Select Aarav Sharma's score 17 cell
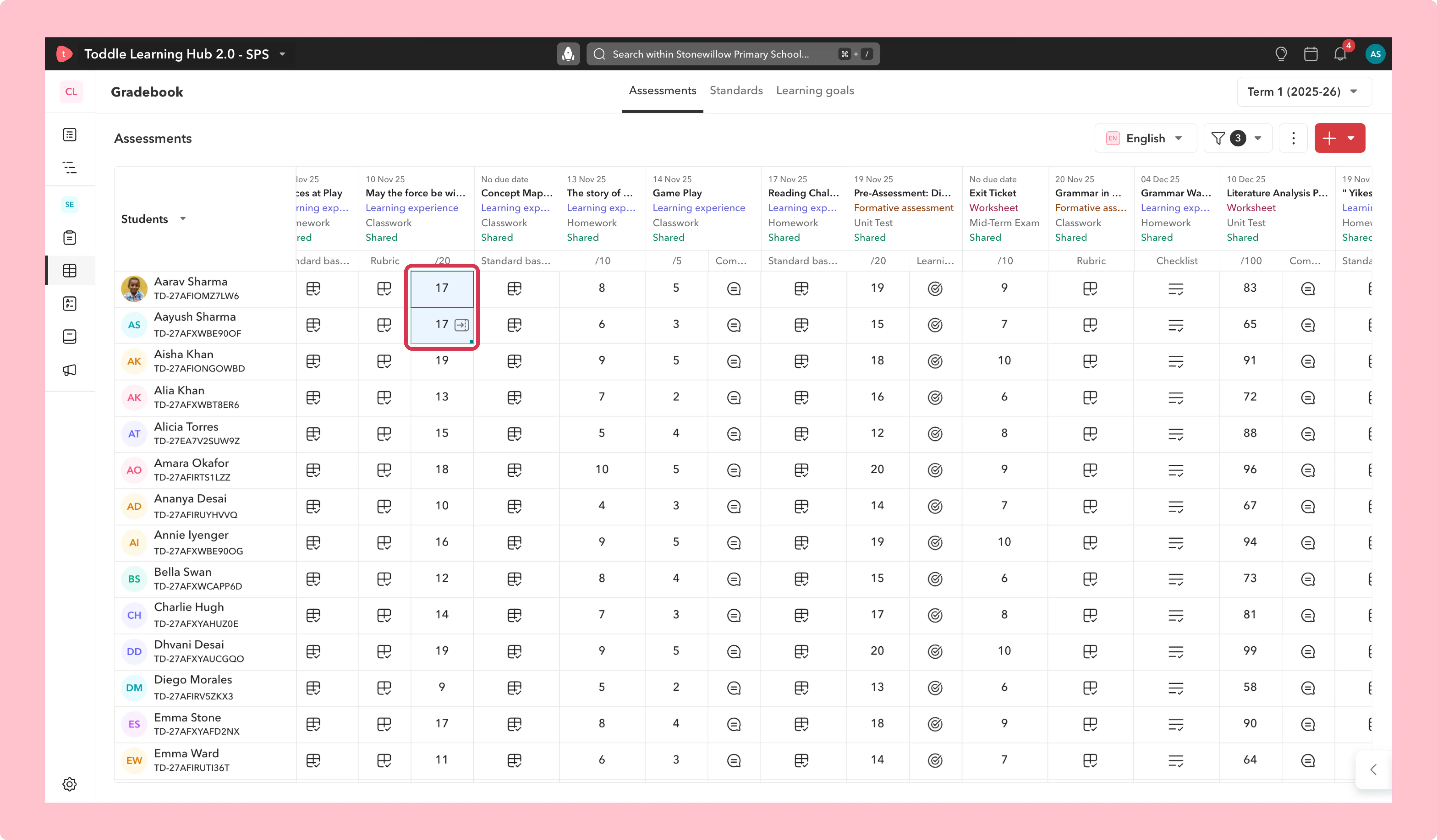The width and height of the screenshot is (1437, 840). pyautogui.click(x=442, y=289)
